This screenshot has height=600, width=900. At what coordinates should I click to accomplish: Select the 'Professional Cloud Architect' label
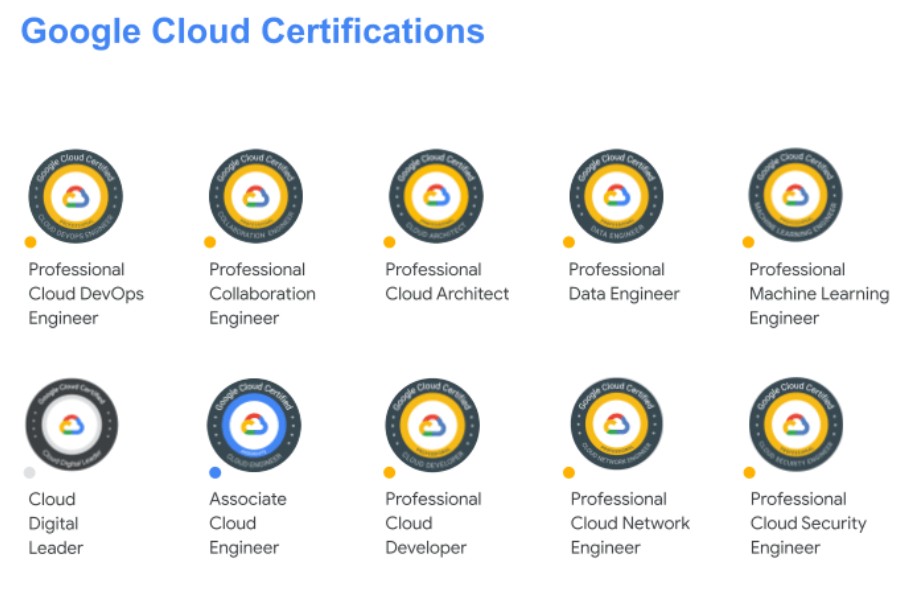coord(447,281)
